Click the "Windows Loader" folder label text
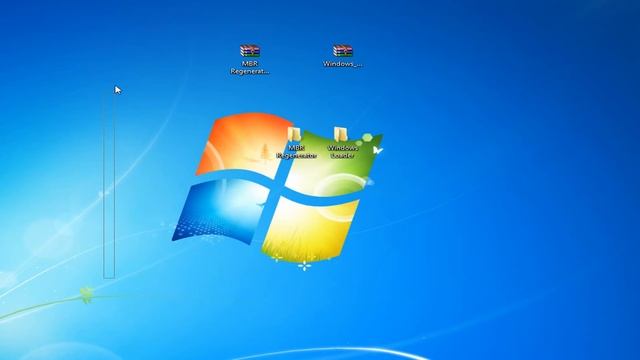 coord(343,151)
